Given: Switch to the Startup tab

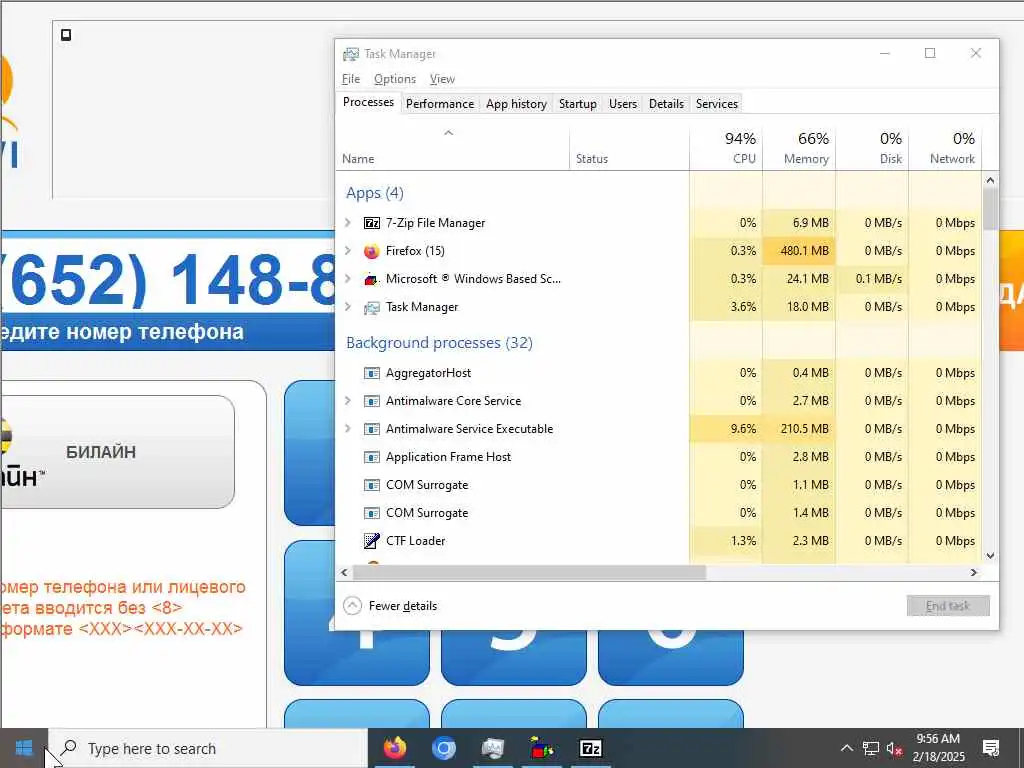Looking at the screenshot, I should [577, 104].
